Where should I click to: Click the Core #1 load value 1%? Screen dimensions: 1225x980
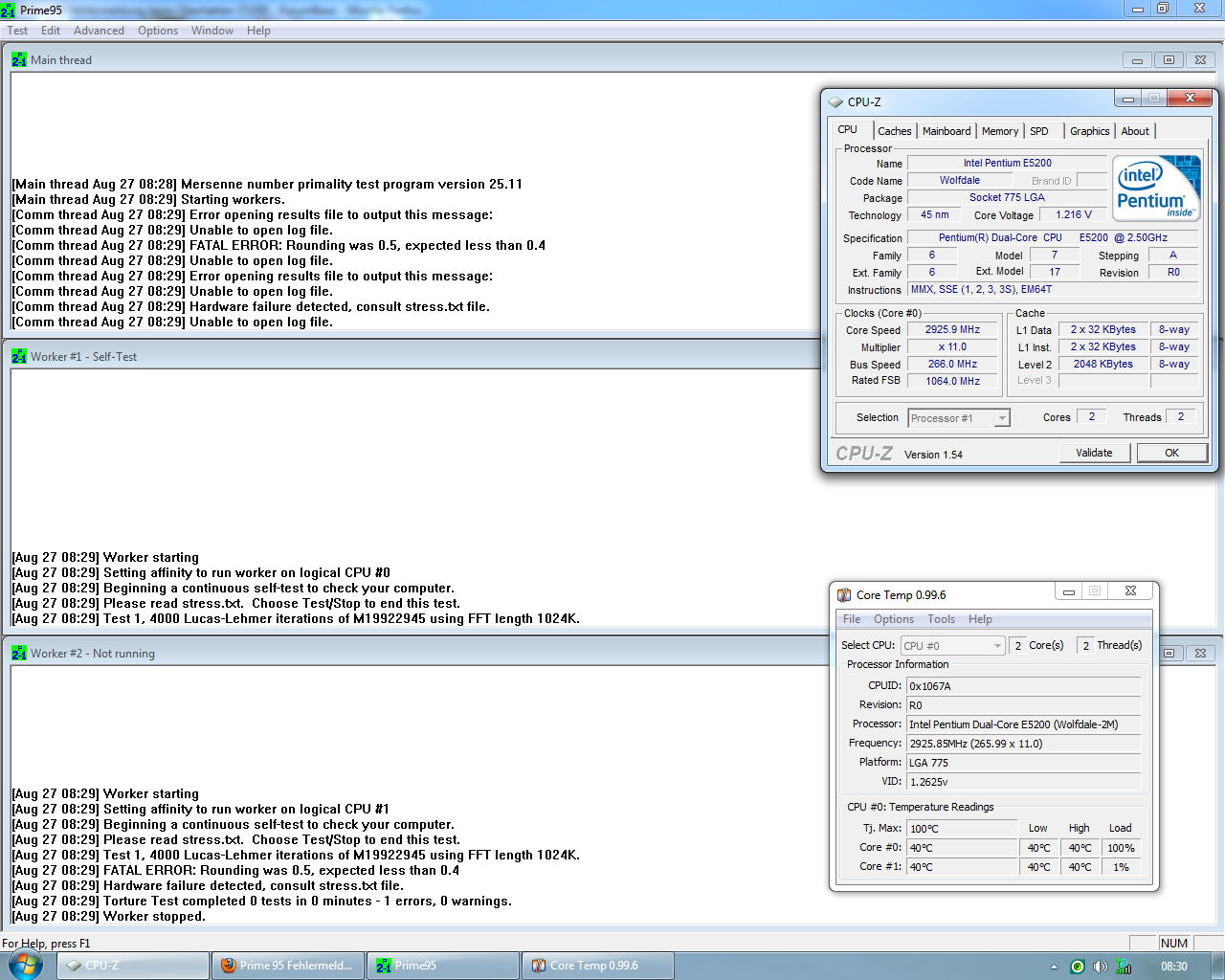pos(1121,867)
